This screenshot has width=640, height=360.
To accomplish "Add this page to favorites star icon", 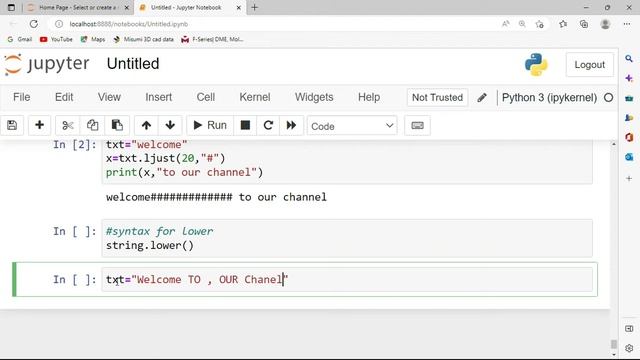I will coord(540,24).
